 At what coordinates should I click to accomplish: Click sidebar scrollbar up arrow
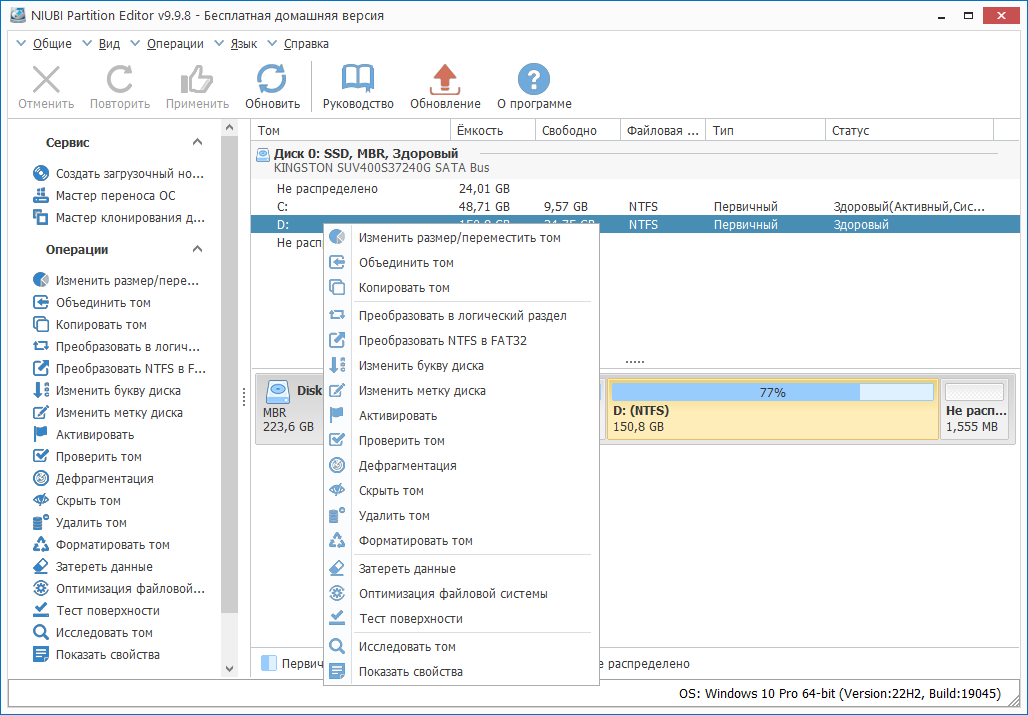coord(229,127)
